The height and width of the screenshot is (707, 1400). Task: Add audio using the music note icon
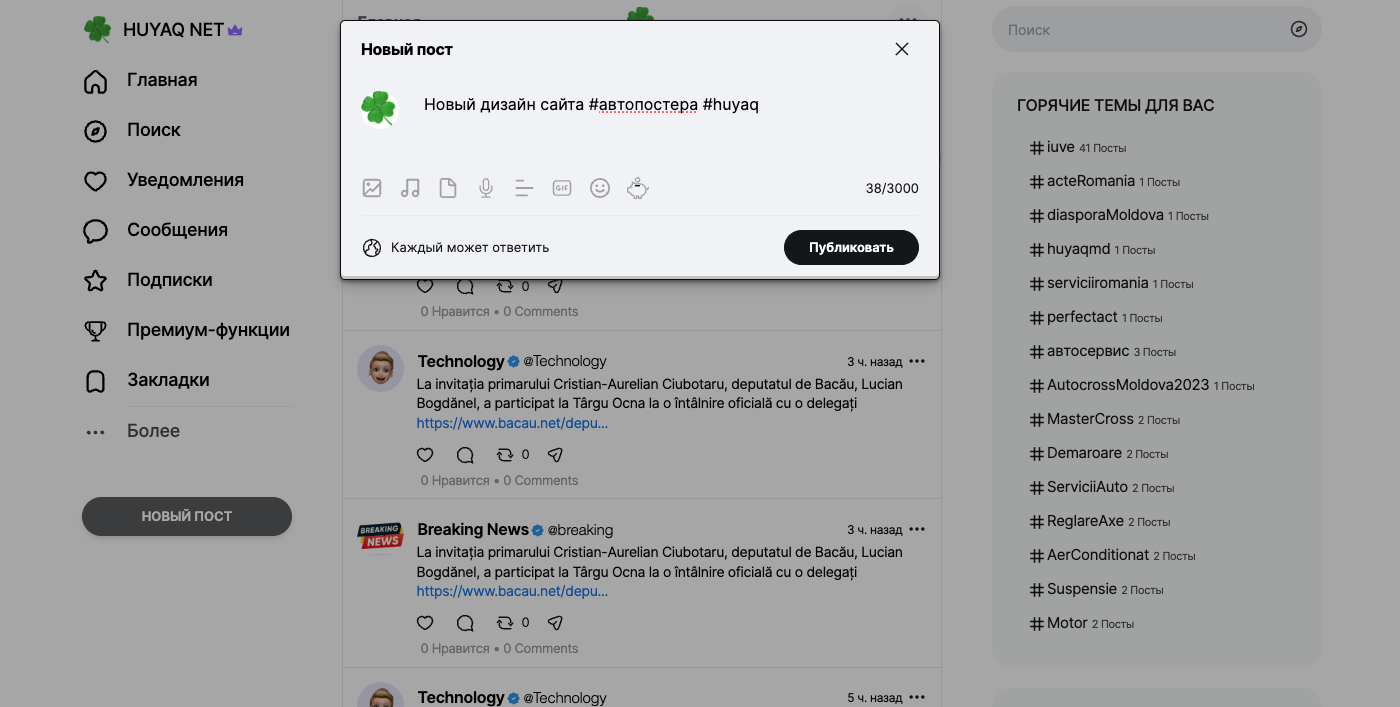coord(410,188)
